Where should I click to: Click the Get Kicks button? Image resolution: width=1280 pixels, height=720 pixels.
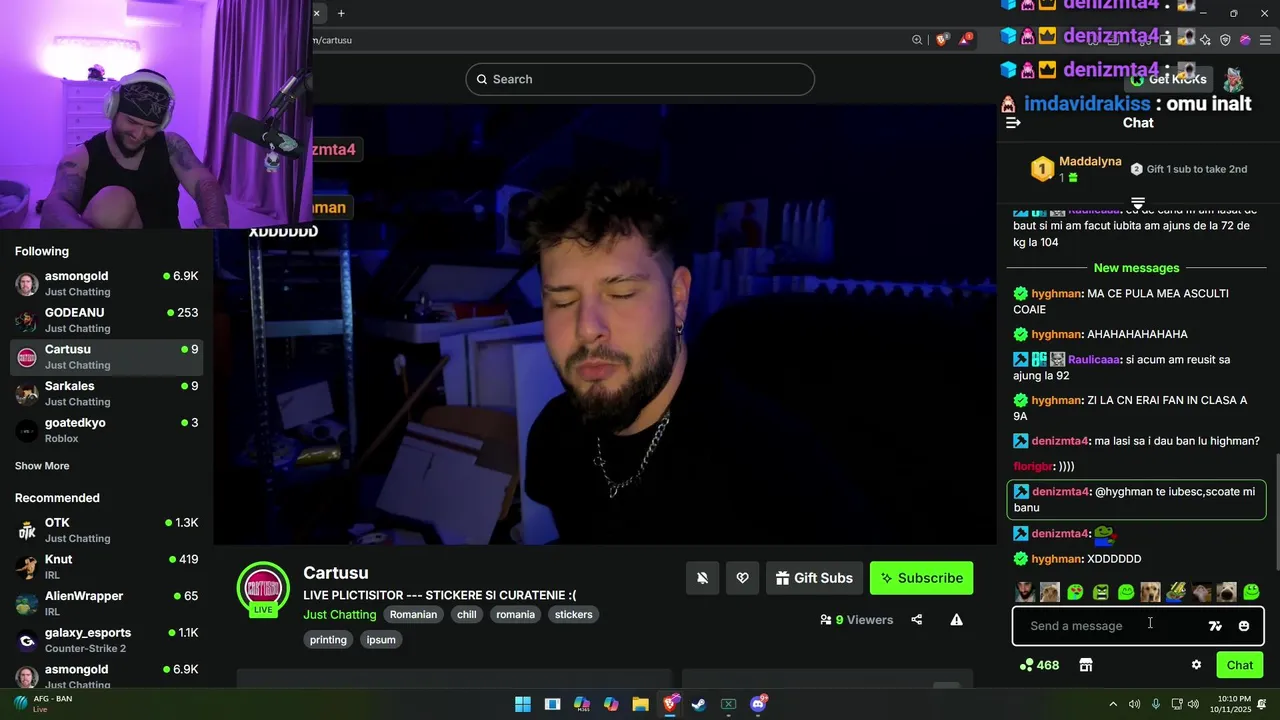1169,79
